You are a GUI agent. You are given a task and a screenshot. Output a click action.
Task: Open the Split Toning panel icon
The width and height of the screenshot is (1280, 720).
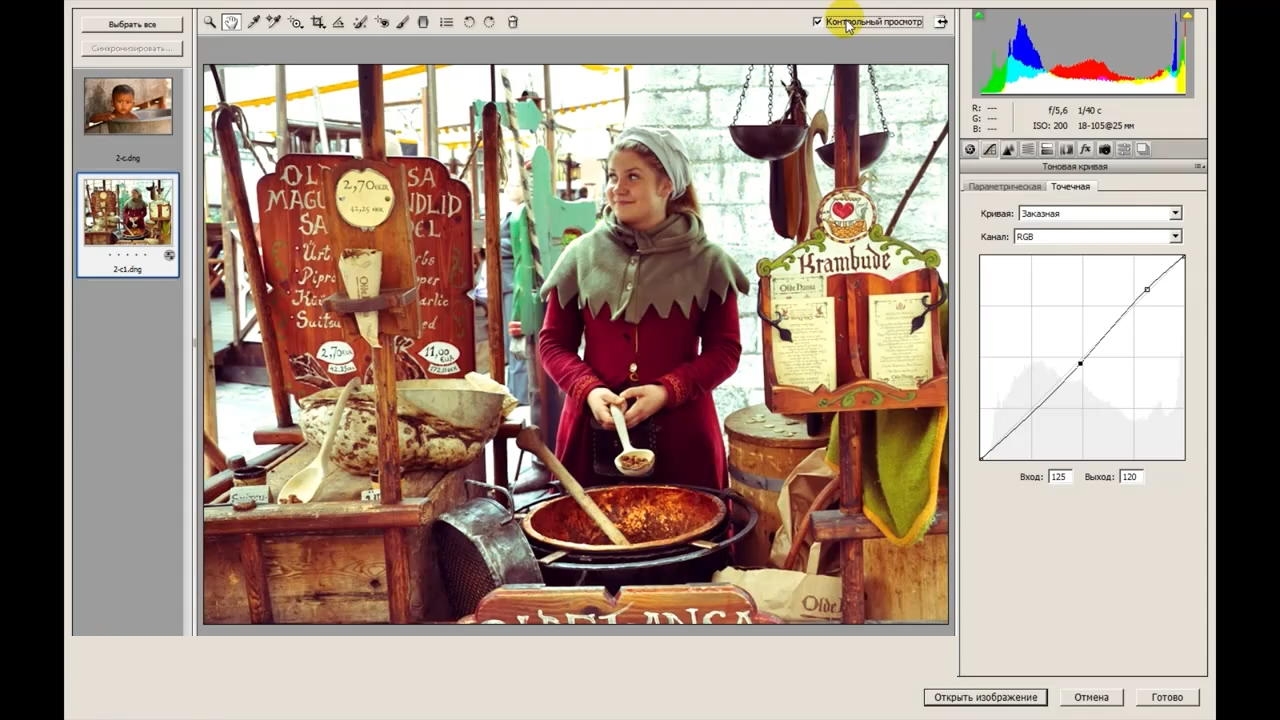[x=1047, y=149]
